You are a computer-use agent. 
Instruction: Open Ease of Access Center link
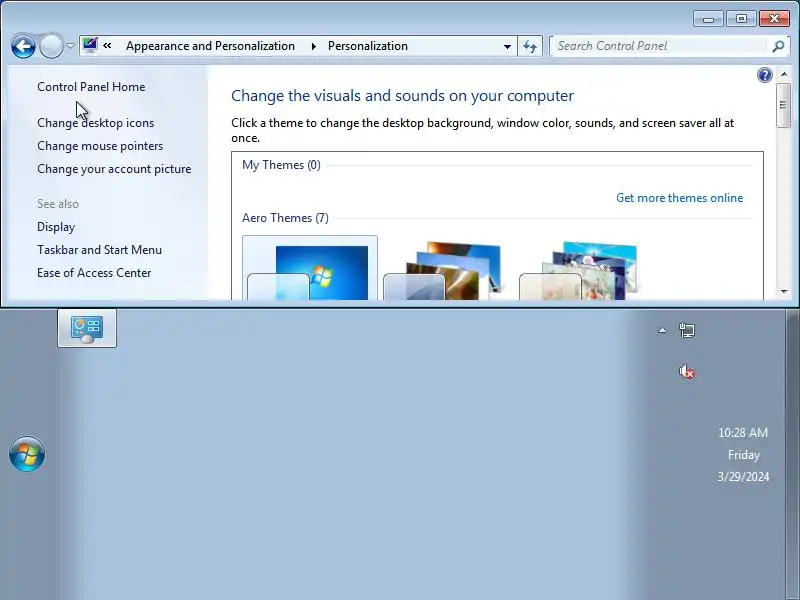[94, 273]
